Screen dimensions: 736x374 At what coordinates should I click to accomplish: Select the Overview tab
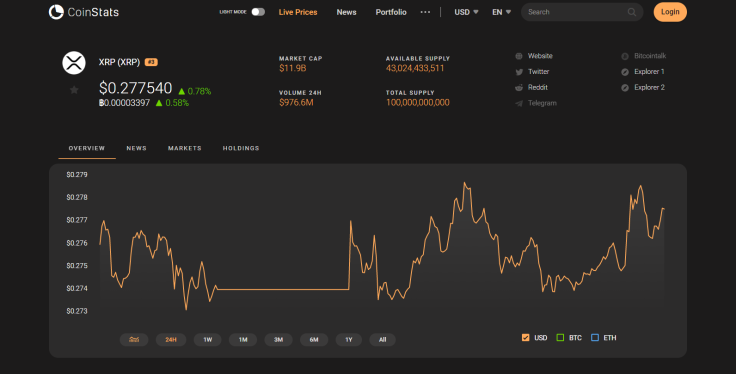(87, 148)
